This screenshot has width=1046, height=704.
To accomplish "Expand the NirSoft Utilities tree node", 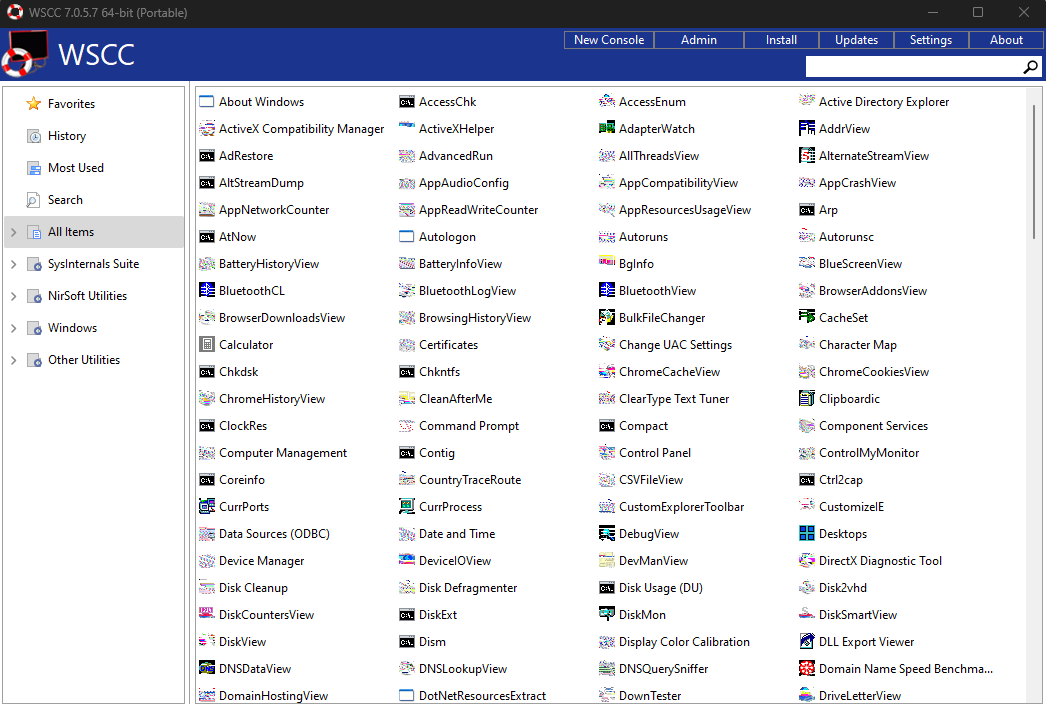I will click(x=13, y=296).
